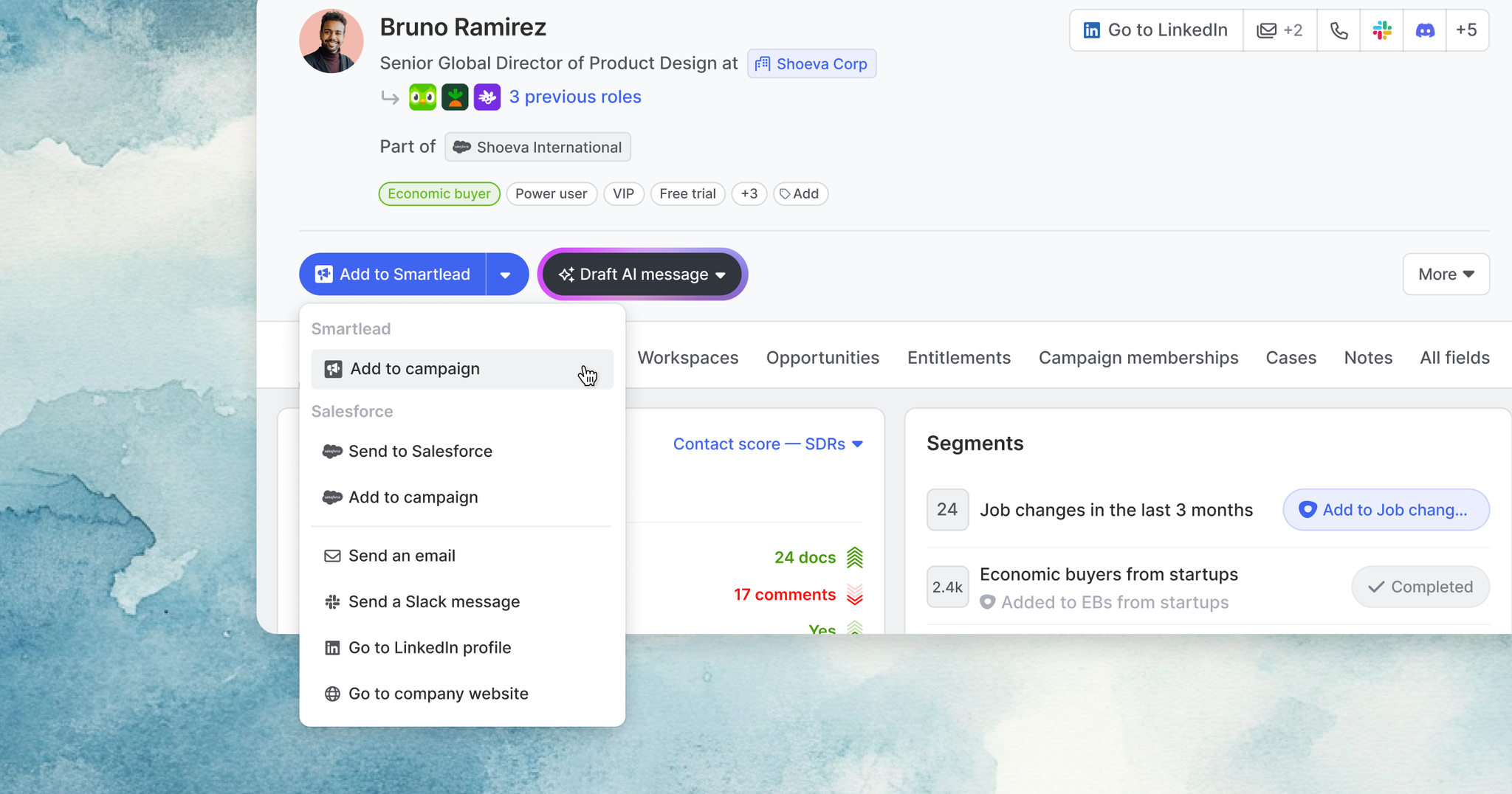Click the 17 comments value
Image resolution: width=1512 pixels, height=794 pixels.
pos(785,595)
